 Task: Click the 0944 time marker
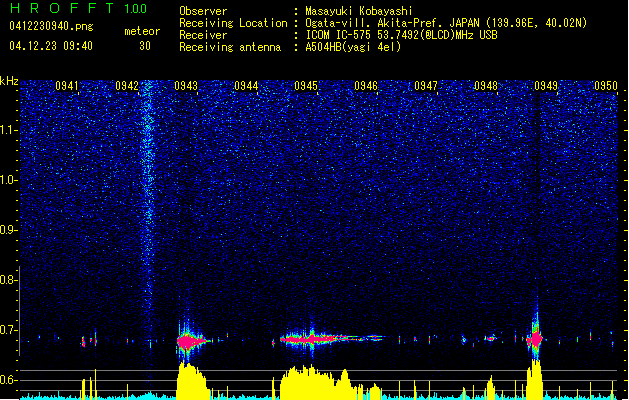(246, 86)
